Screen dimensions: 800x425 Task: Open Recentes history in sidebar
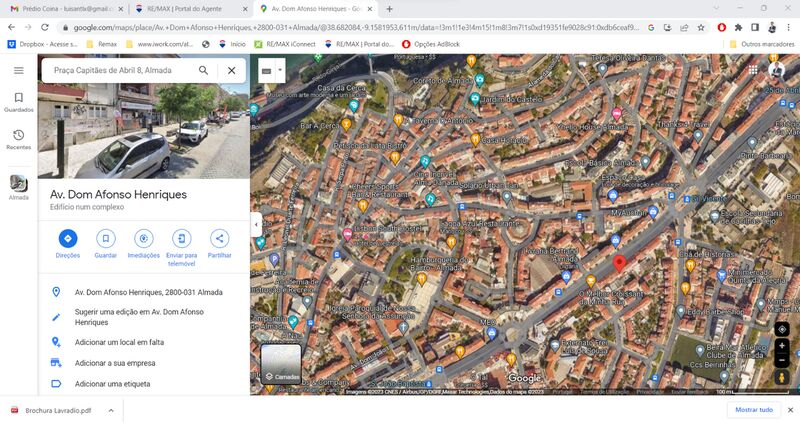tap(19, 139)
